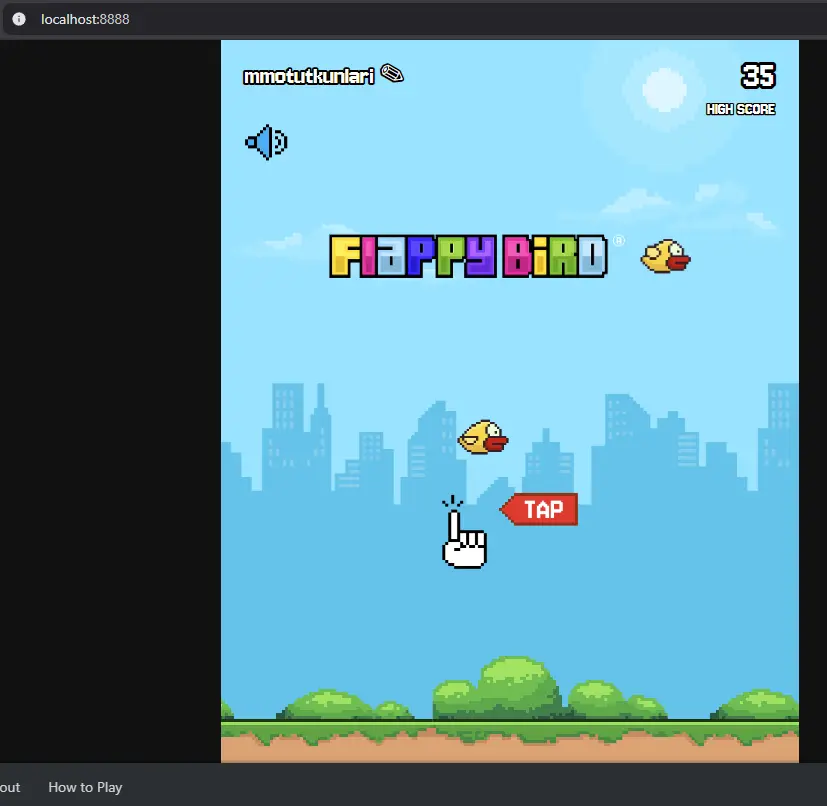Mute the game sound speaker icon
The width and height of the screenshot is (827, 806).
pos(266,142)
